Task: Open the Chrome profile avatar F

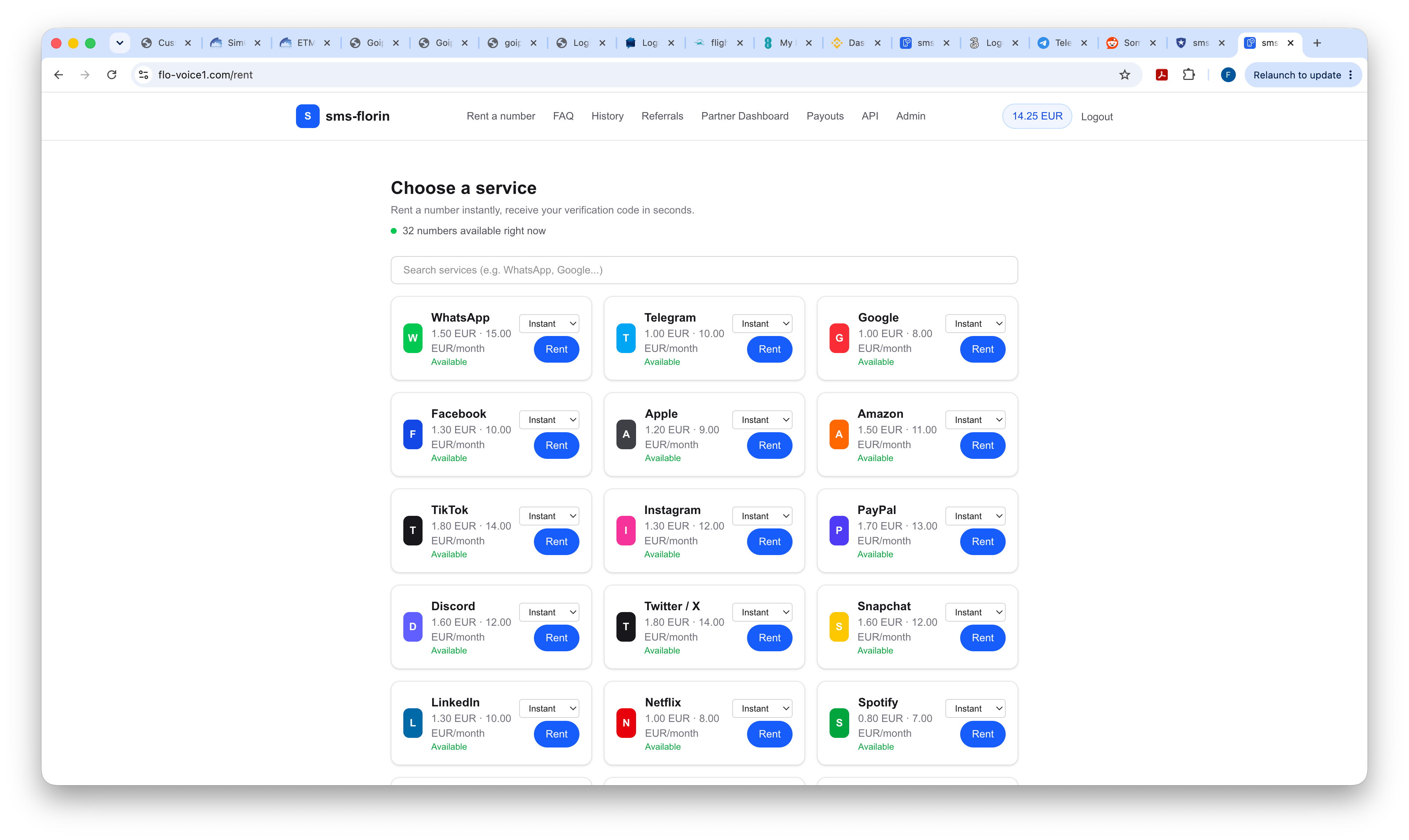Action: coord(1228,75)
